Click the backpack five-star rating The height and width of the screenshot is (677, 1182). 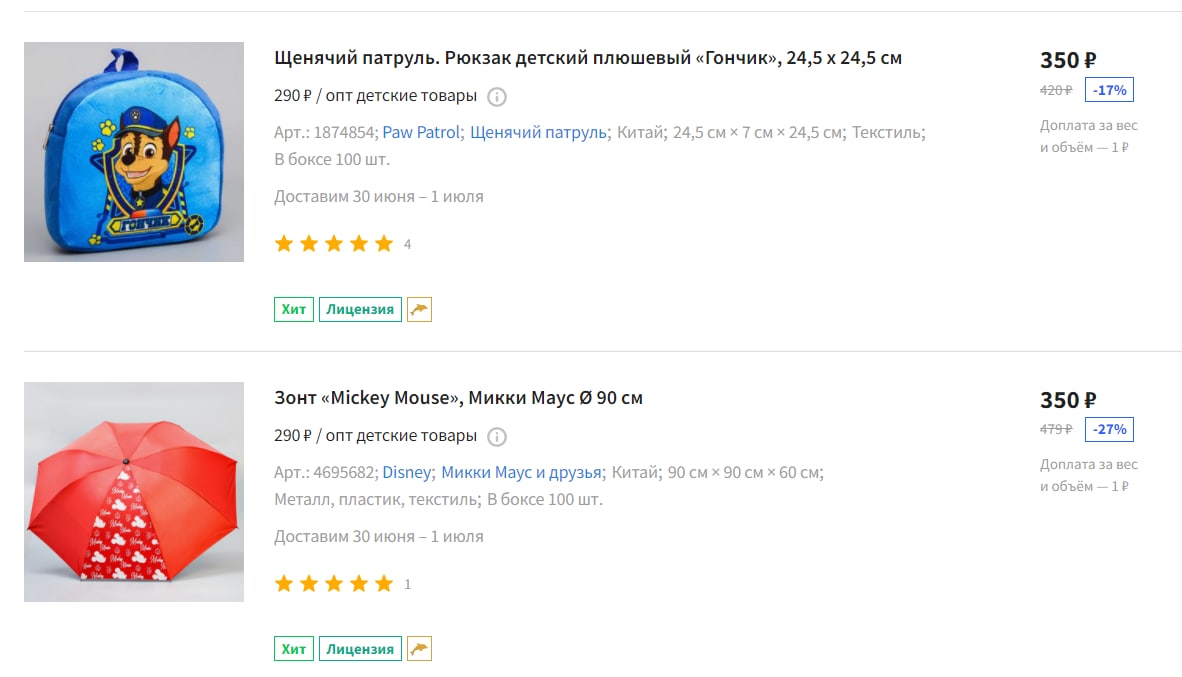pos(334,244)
